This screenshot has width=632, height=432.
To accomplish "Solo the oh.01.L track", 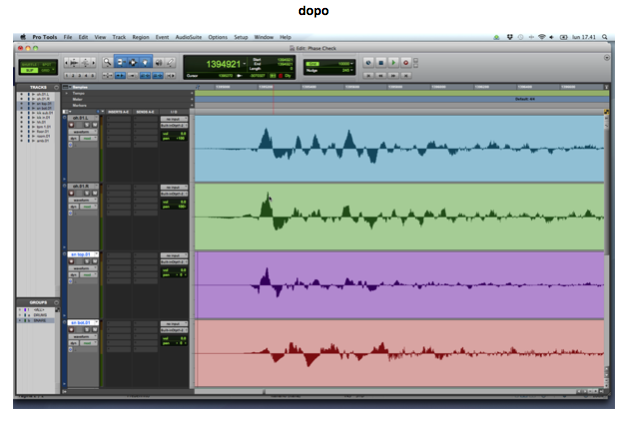I will tap(86, 125).
